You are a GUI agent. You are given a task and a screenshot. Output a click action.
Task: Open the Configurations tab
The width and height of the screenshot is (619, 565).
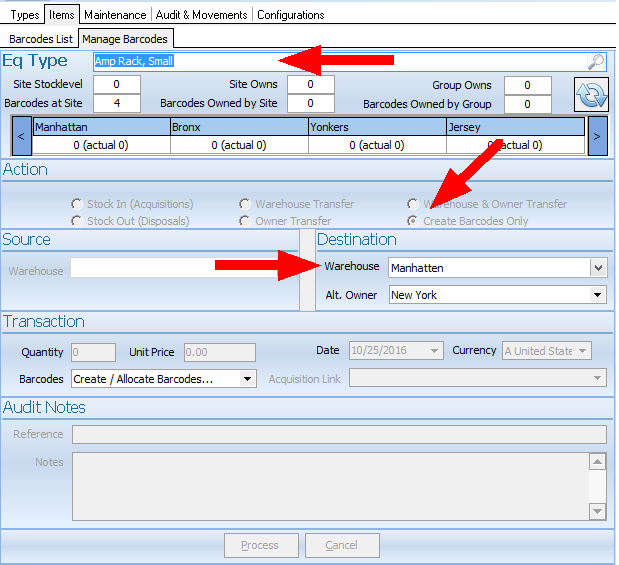[x=291, y=15]
